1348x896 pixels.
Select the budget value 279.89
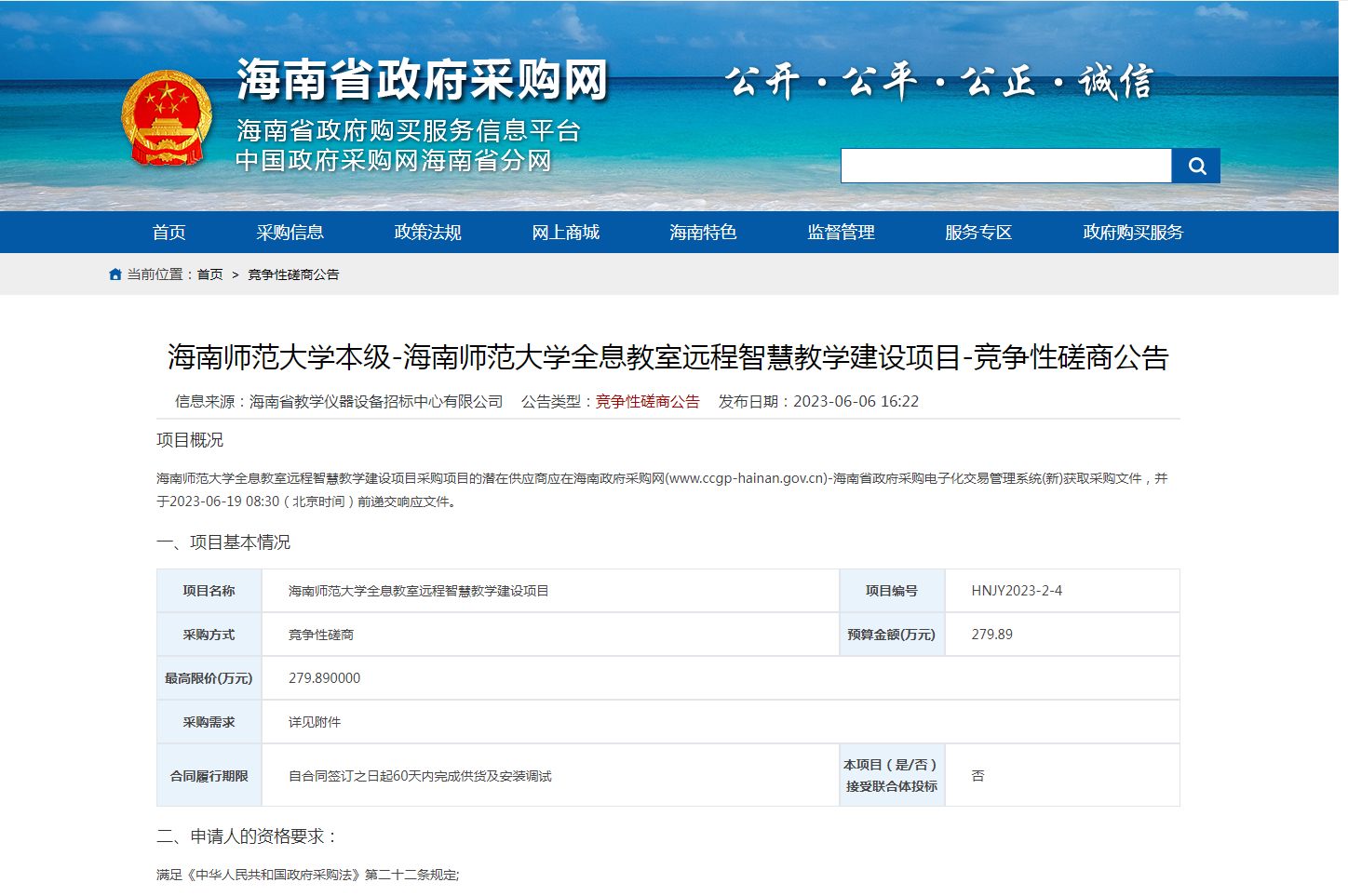pyautogui.click(x=992, y=635)
